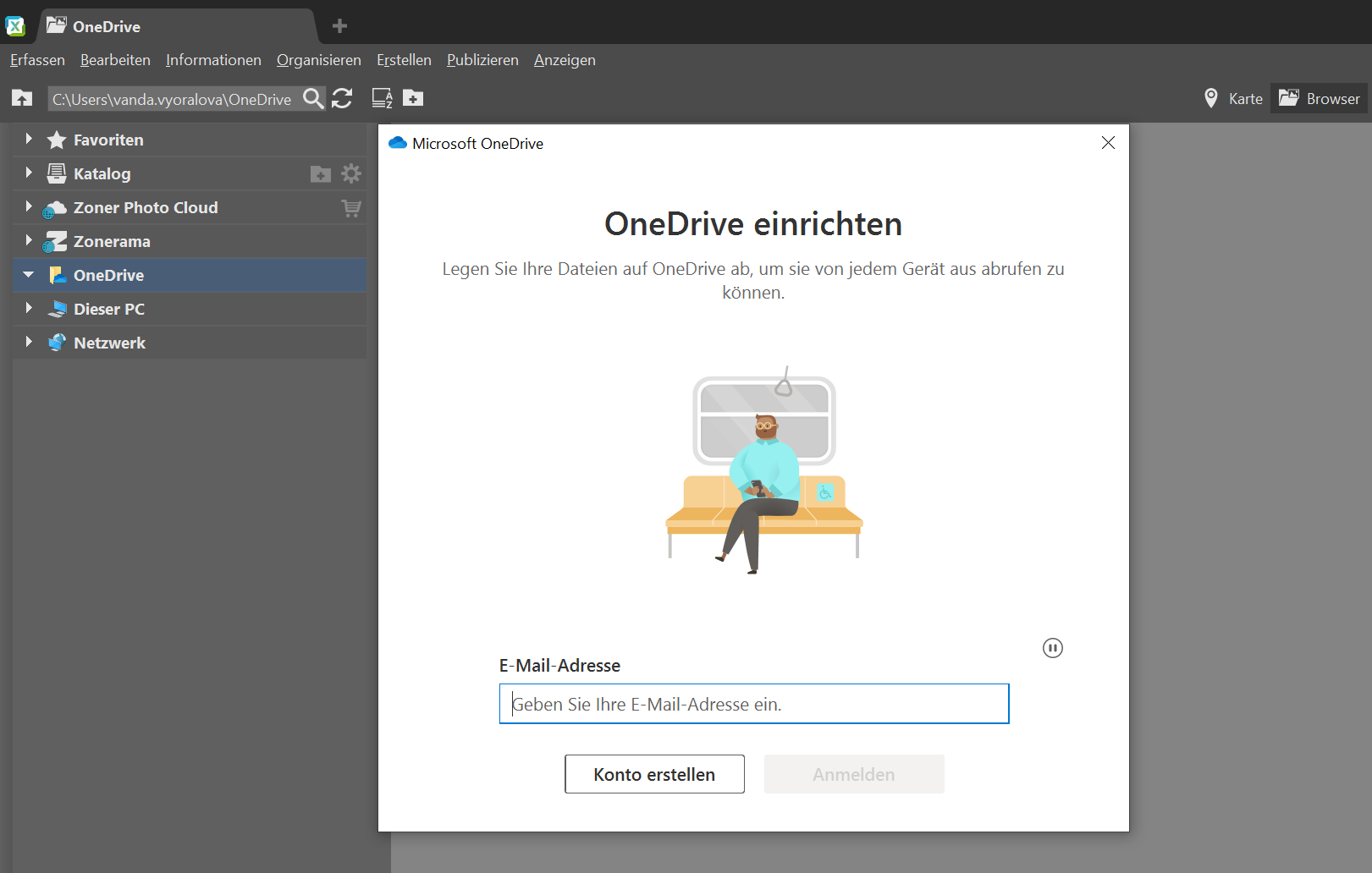
Task: Refresh the folder with the reload icon
Action: tap(342, 99)
